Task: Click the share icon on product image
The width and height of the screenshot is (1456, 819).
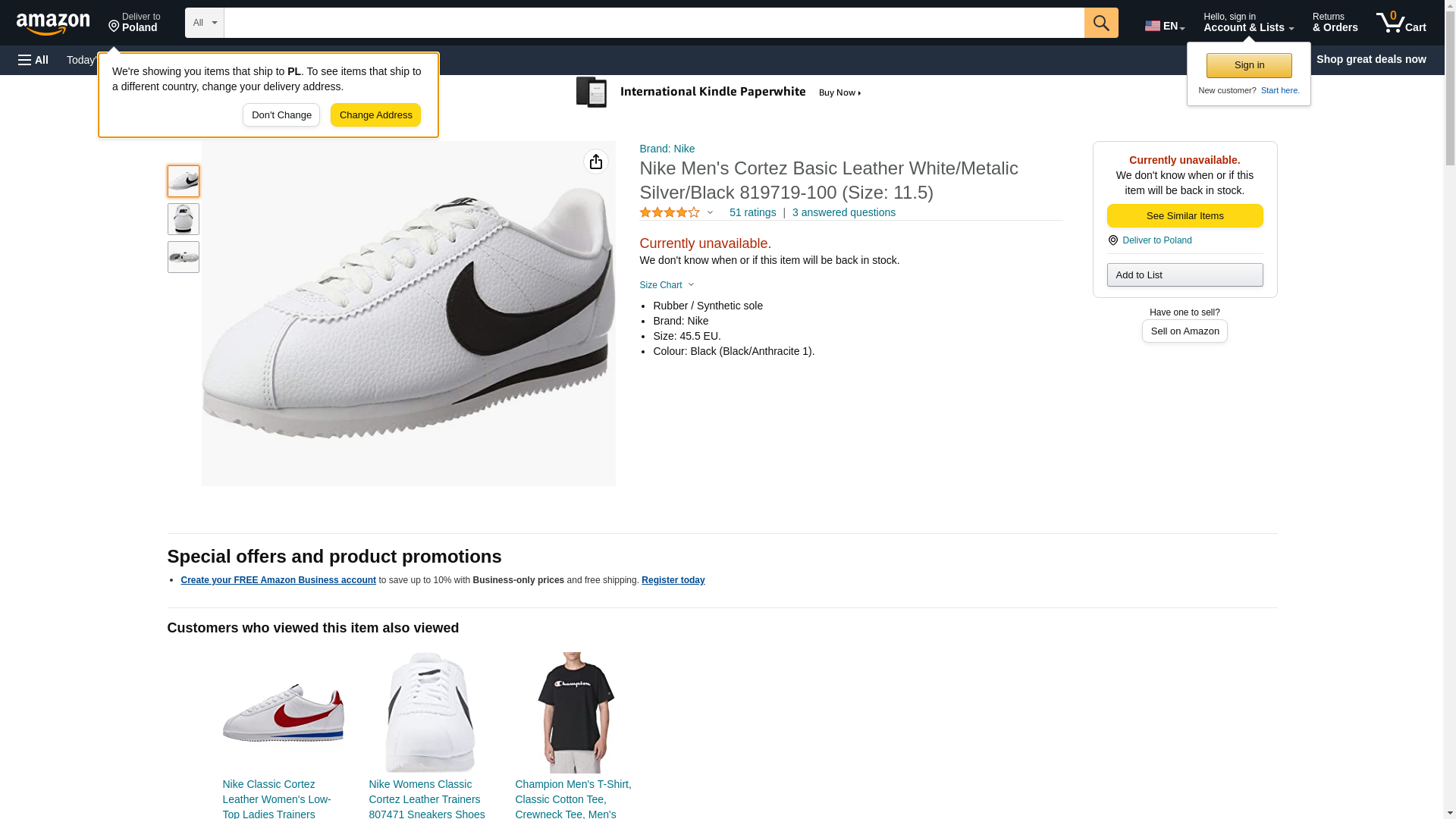Action: click(595, 162)
